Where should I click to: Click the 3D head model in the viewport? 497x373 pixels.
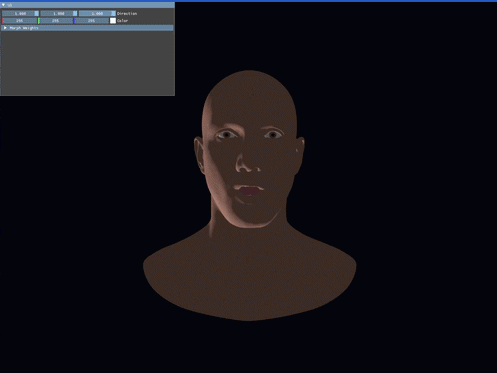249,195
